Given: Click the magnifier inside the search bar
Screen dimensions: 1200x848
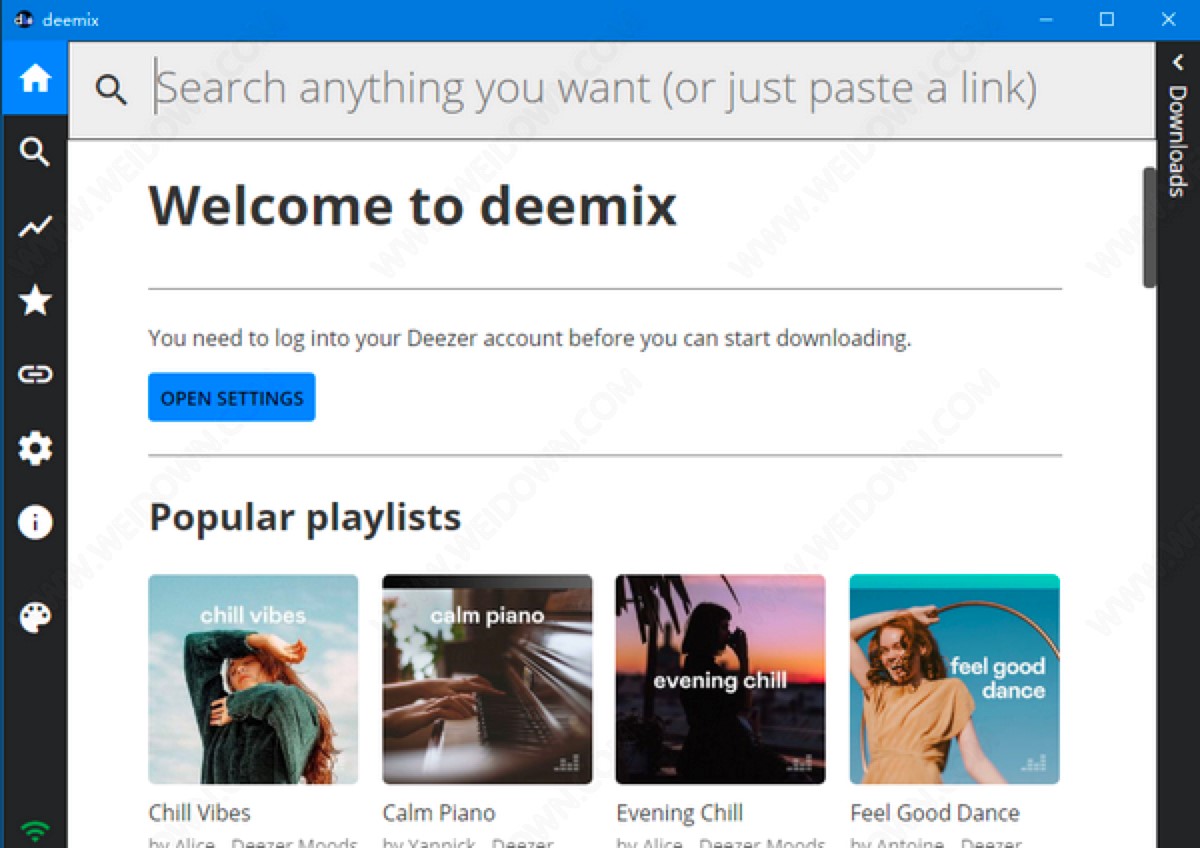Looking at the screenshot, I should coord(112,89).
